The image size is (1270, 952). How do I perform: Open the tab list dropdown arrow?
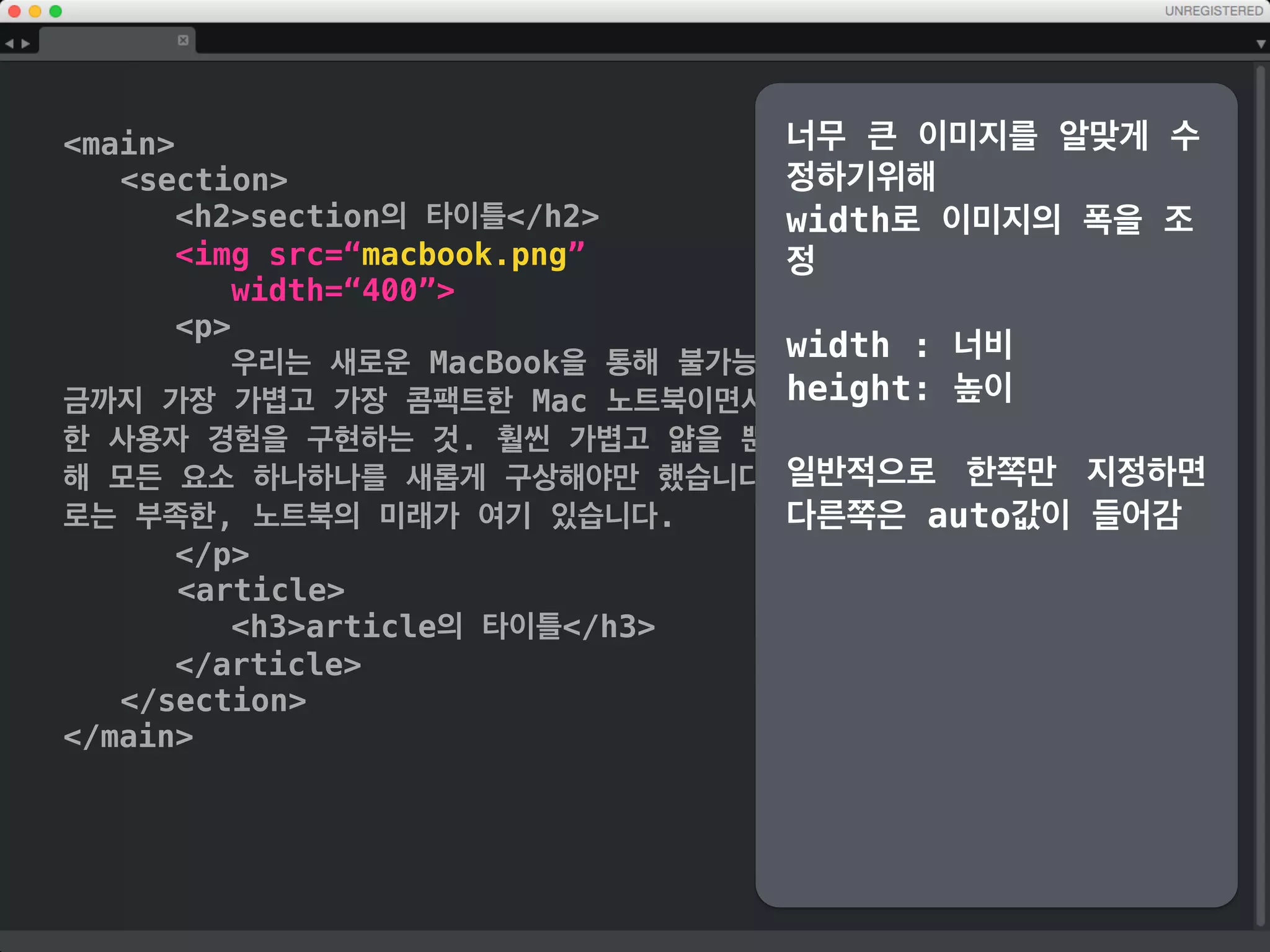click(1261, 44)
